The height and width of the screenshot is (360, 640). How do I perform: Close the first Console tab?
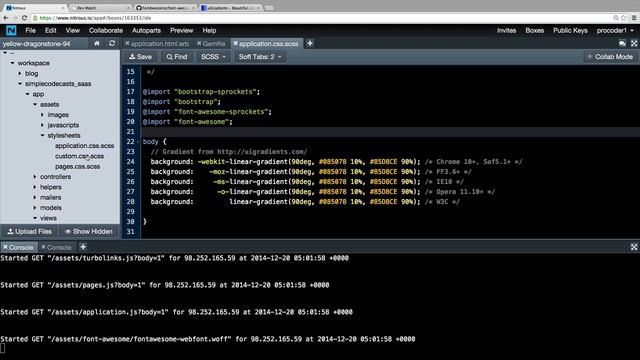pos(5,247)
